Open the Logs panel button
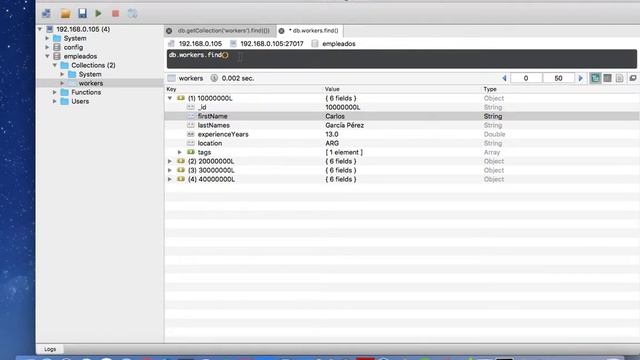 [50, 349]
